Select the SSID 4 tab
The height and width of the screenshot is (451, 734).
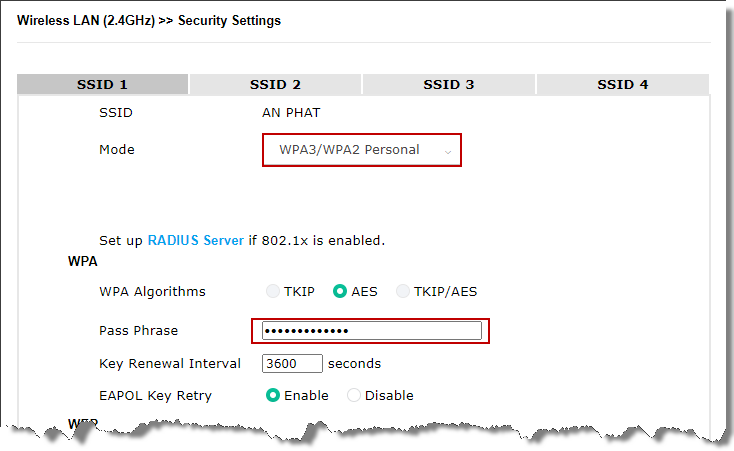[x=623, y=84]
